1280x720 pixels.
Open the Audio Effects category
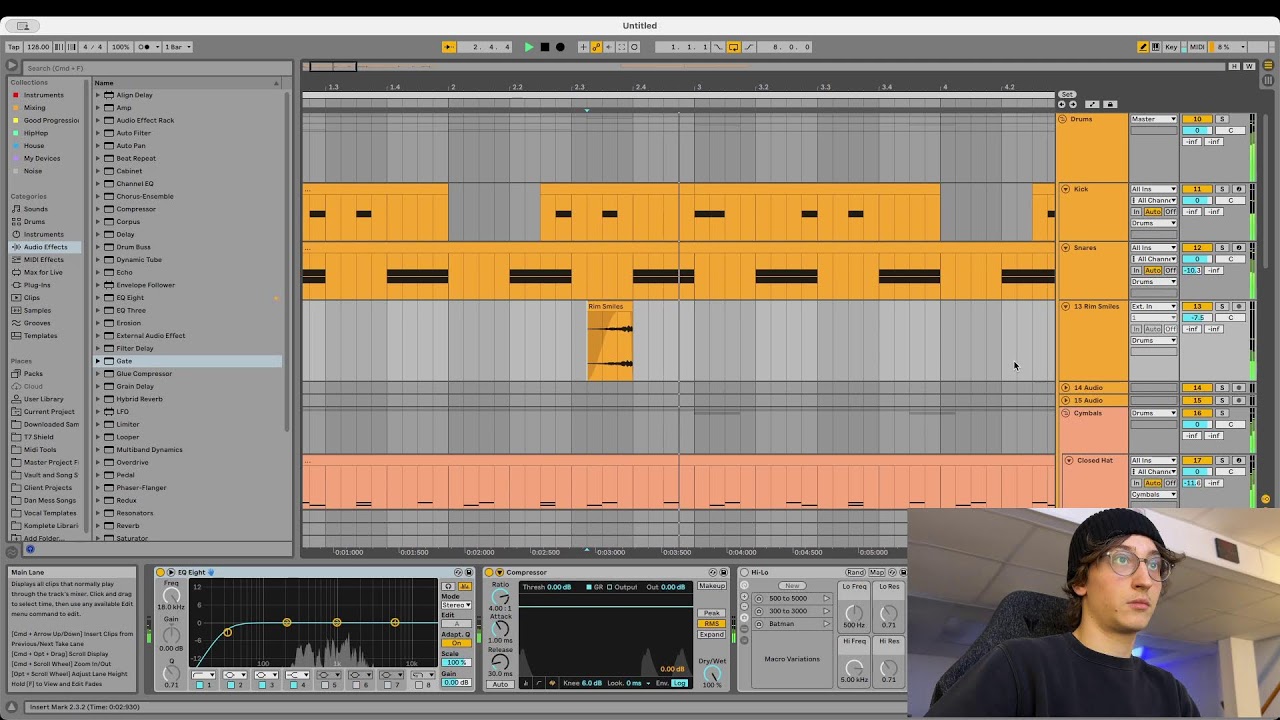pyautogui.click(x=45, y=247)
